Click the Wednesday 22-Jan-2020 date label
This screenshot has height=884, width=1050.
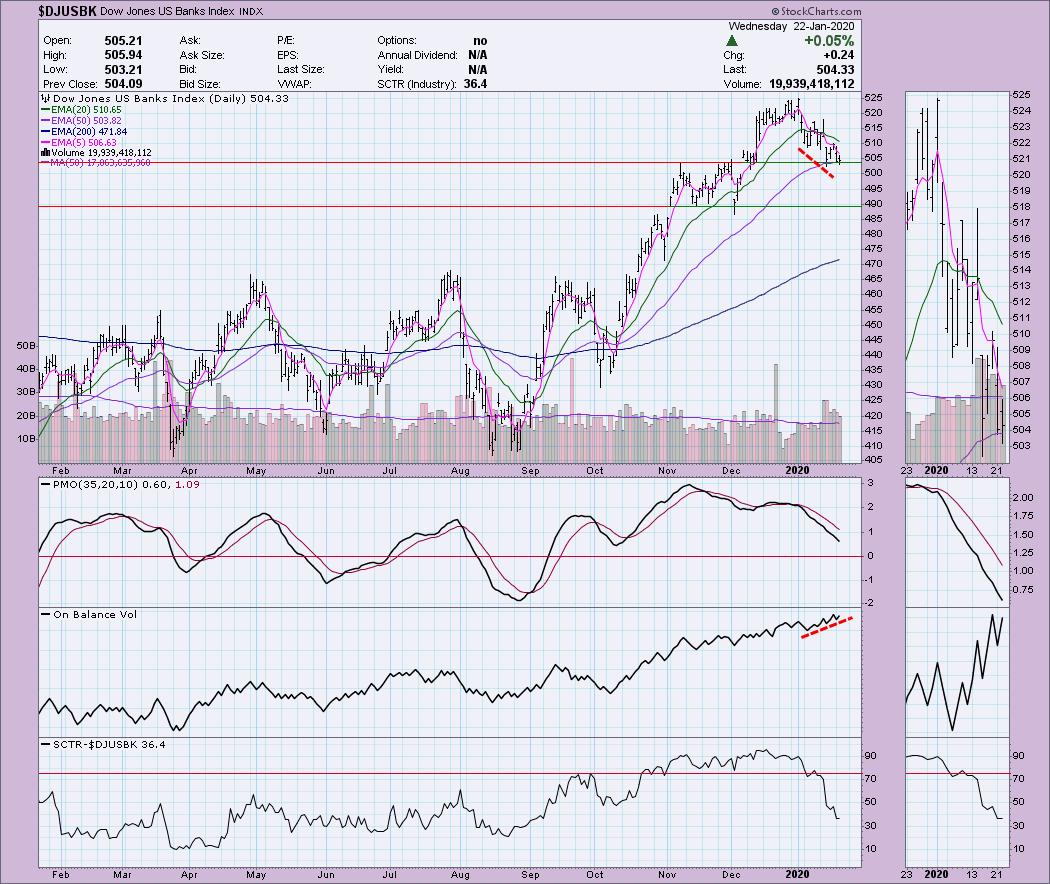[791, 26]
